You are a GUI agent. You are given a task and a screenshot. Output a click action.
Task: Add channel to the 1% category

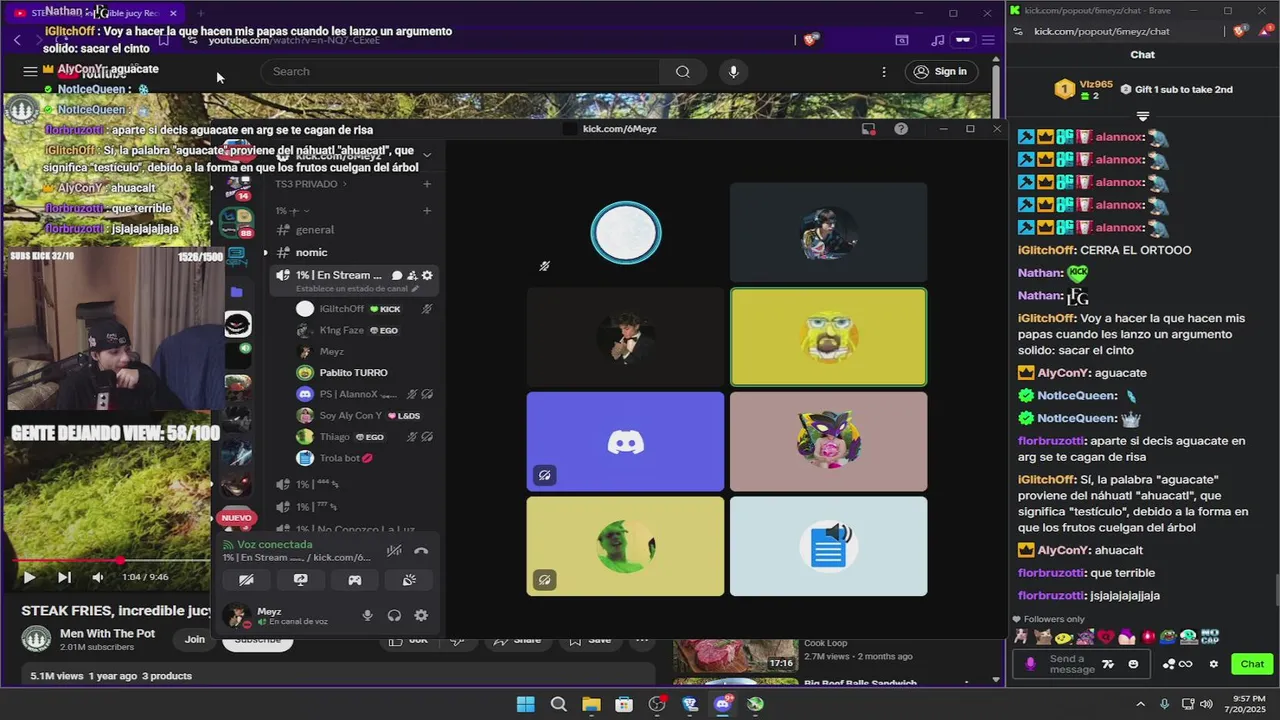point(427,210)
